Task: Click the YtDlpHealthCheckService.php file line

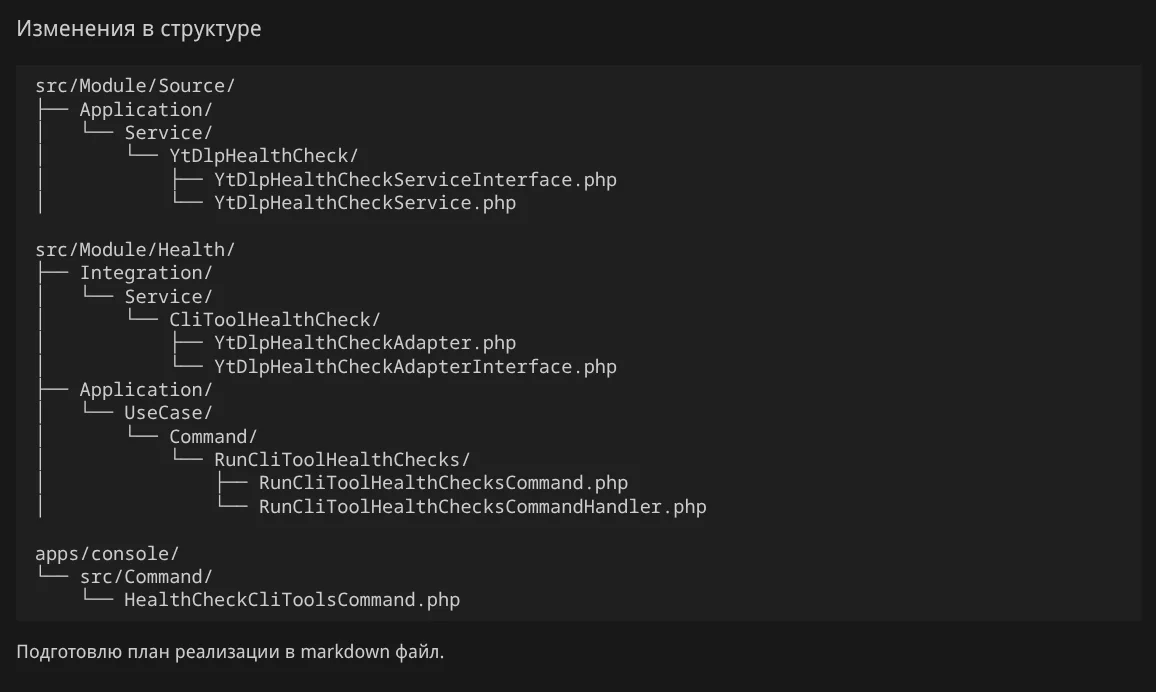Action: point(365,203)
